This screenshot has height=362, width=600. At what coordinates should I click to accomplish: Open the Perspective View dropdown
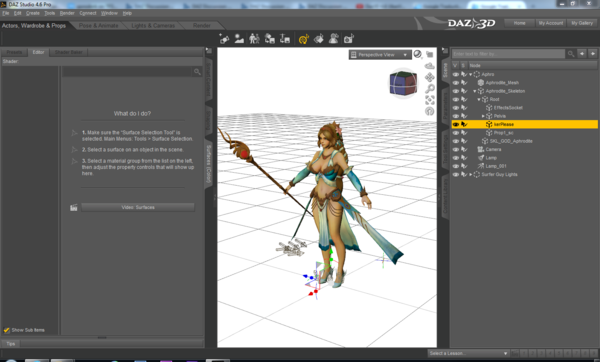coord(380,55)
